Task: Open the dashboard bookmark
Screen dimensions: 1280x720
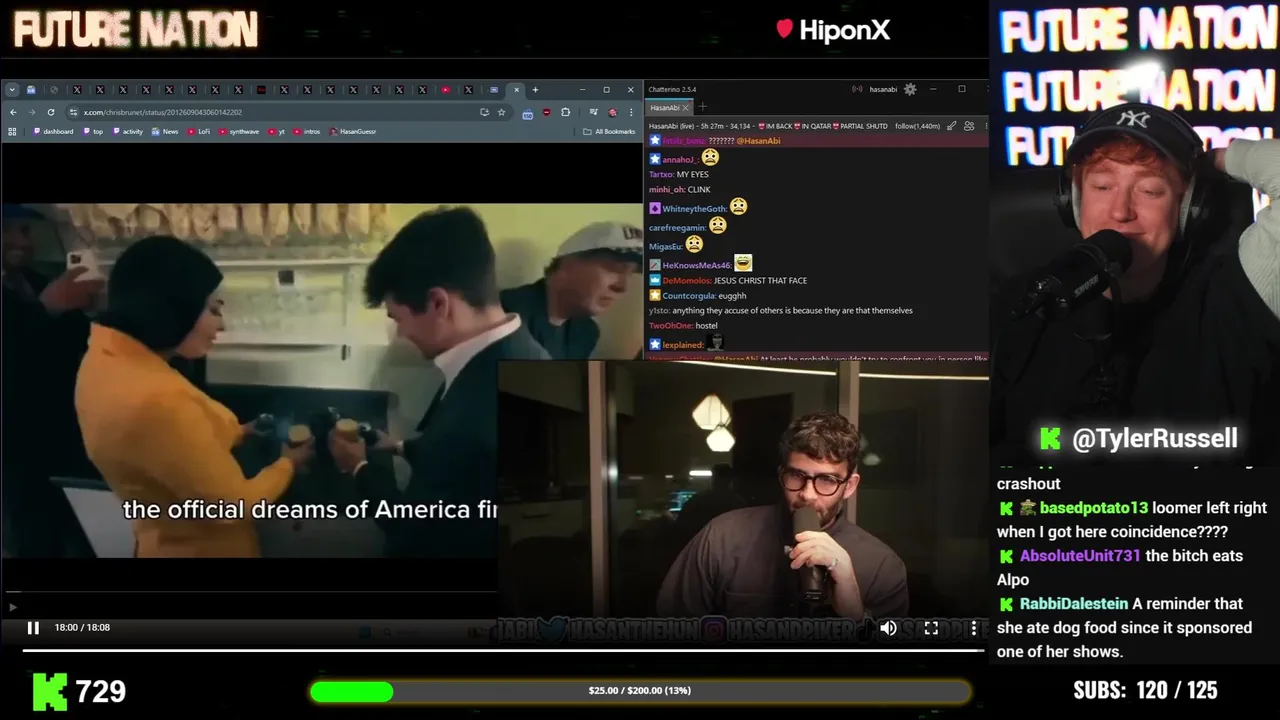Action: coord(53,131)
